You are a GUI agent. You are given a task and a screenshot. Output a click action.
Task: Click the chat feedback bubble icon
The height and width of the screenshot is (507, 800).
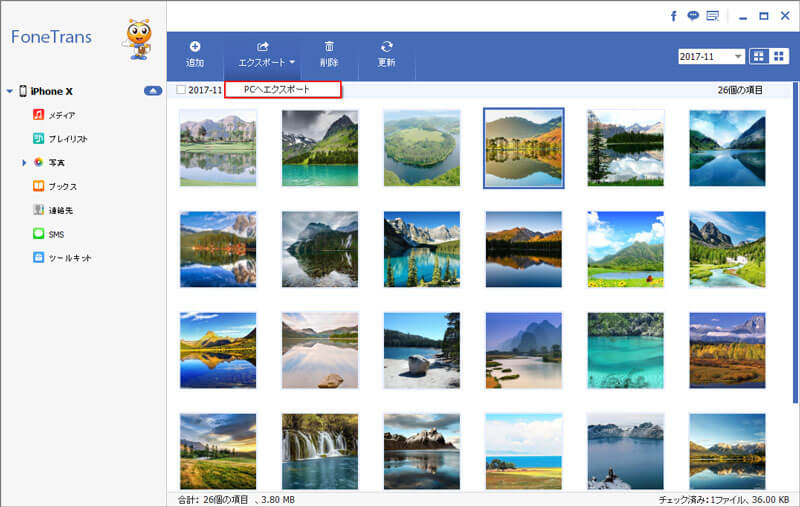693,16
